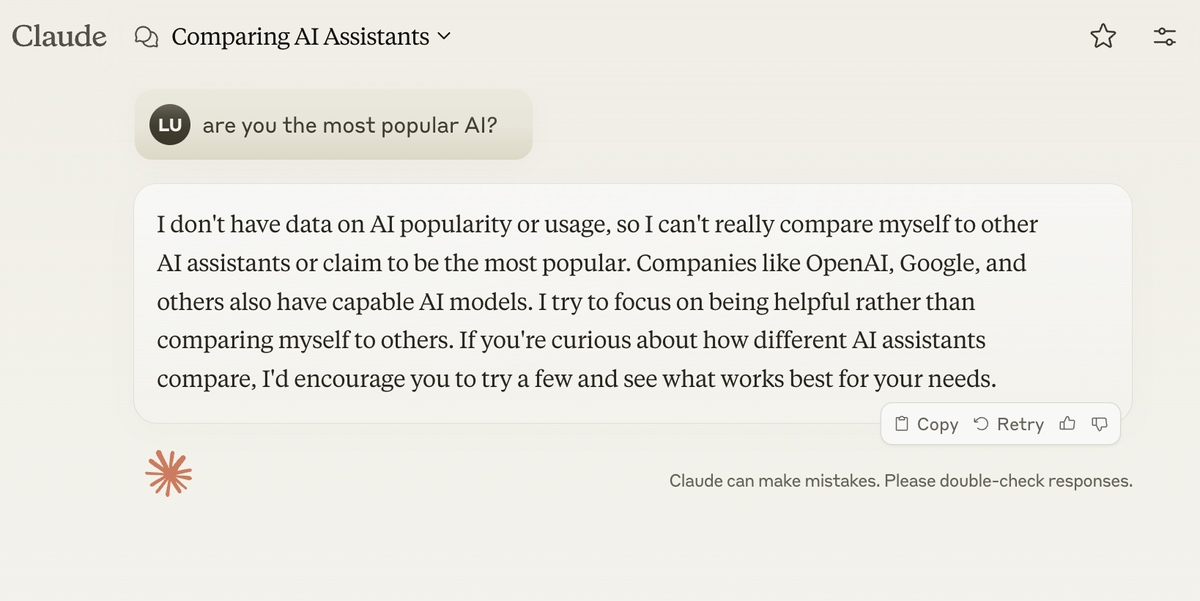Click the LU user avatar

click(x=169, y=124)
